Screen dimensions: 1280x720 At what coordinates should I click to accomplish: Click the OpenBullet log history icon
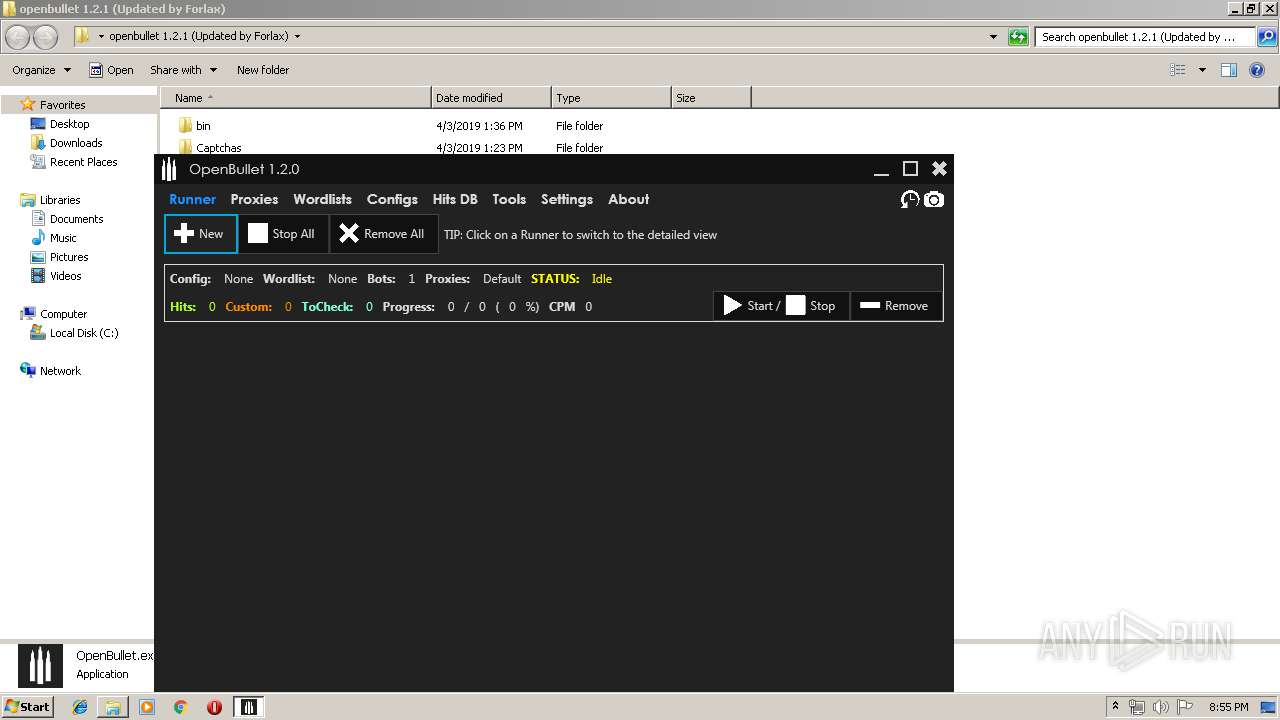[x=909, y=200]
